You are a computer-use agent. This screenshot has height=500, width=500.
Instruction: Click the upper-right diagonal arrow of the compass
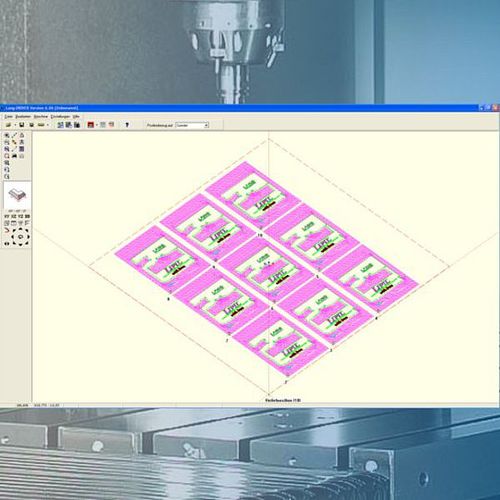tap(27, 230)
